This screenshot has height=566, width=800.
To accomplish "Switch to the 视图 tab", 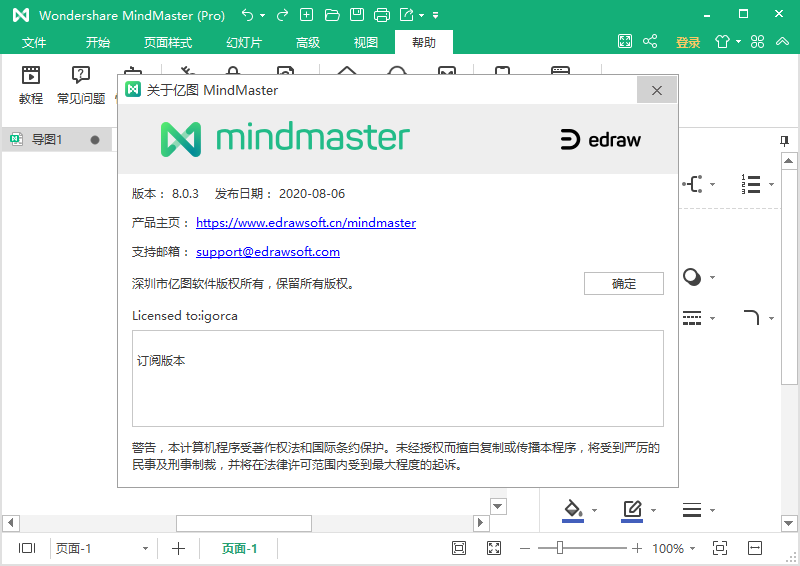I will [x=366, y=42].
